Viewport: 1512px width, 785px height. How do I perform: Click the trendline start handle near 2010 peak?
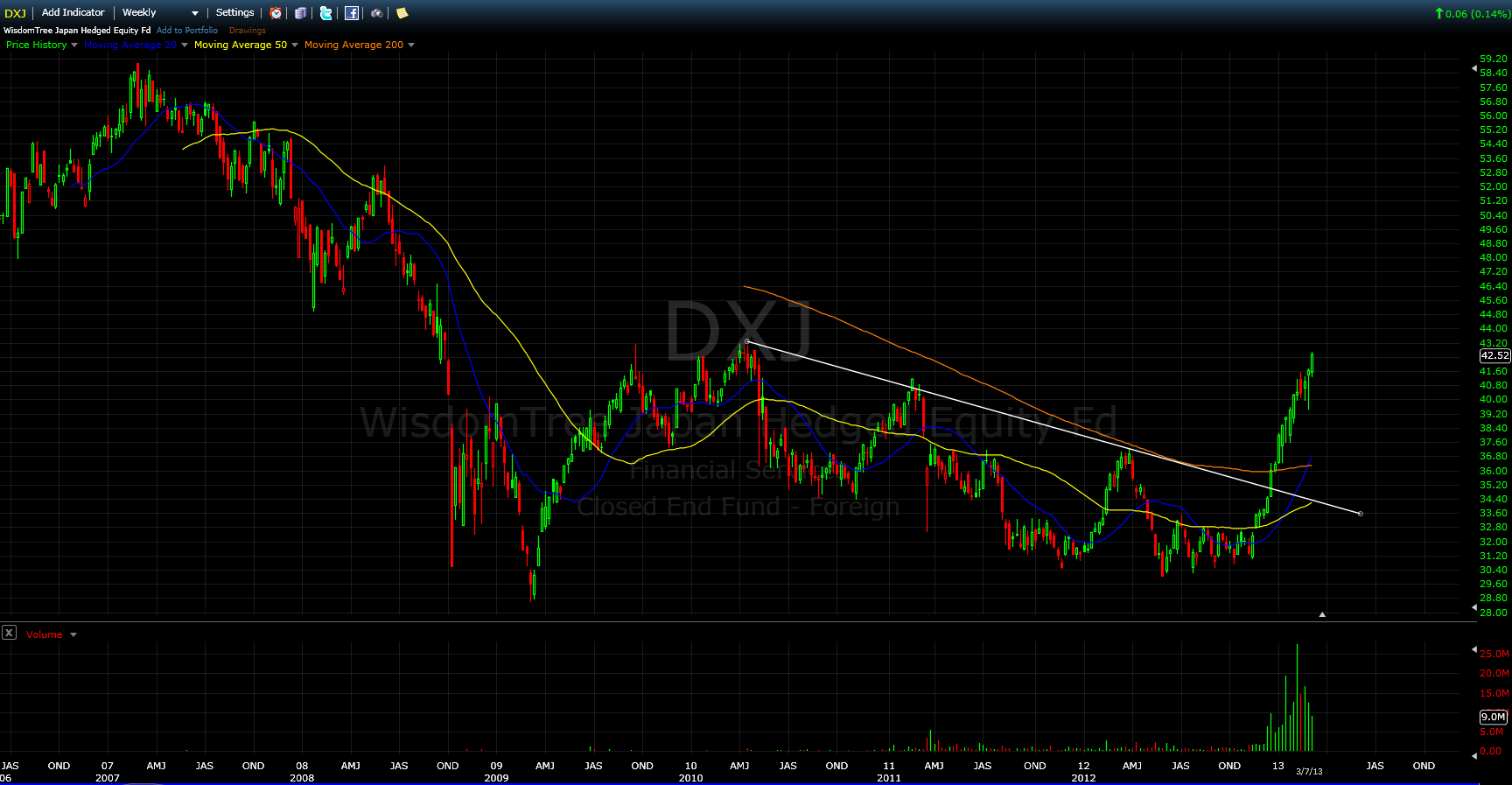[x=746, y=341]
